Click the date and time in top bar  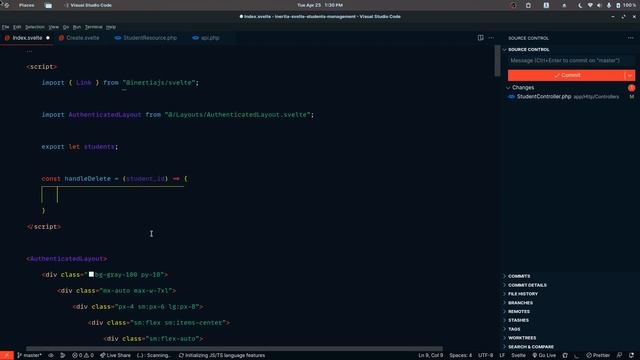[320, 5]
